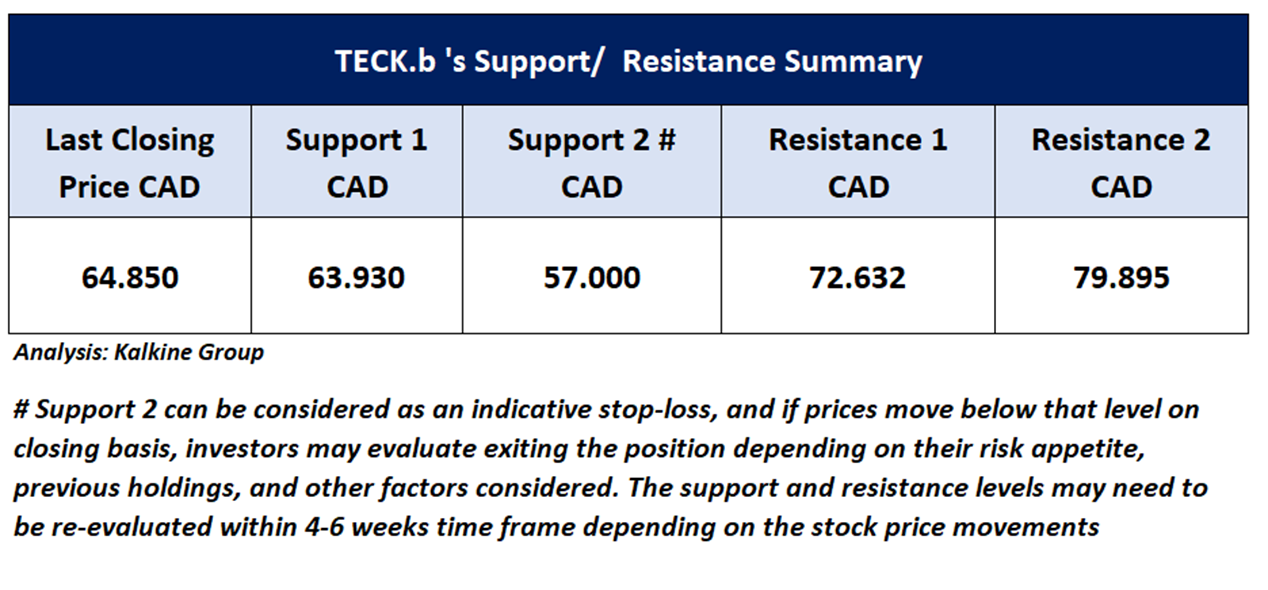Select the Last Closing Price CAD header
The image size is (1268, 590).
129,162
